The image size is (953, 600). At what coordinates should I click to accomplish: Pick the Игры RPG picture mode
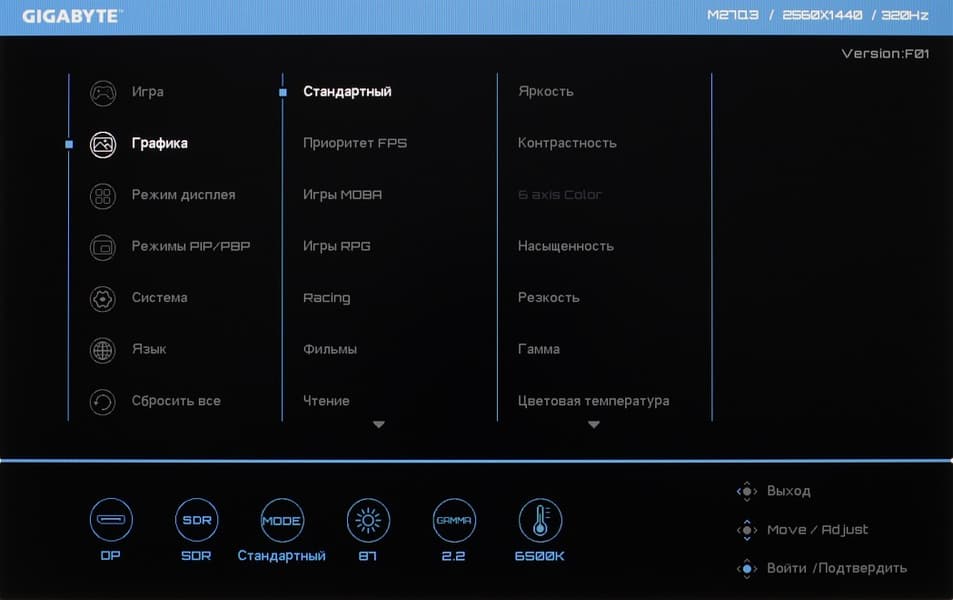click(337, 246)
